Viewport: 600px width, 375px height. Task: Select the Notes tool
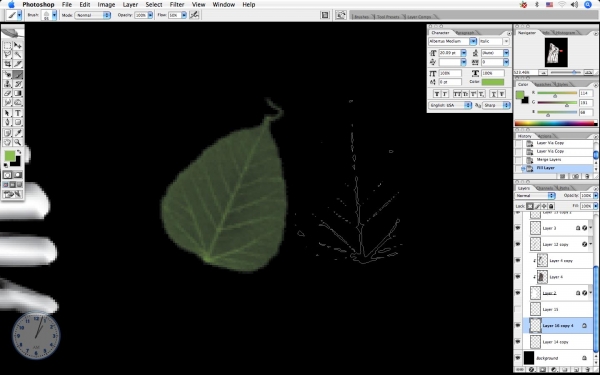(x=7, y=133)
